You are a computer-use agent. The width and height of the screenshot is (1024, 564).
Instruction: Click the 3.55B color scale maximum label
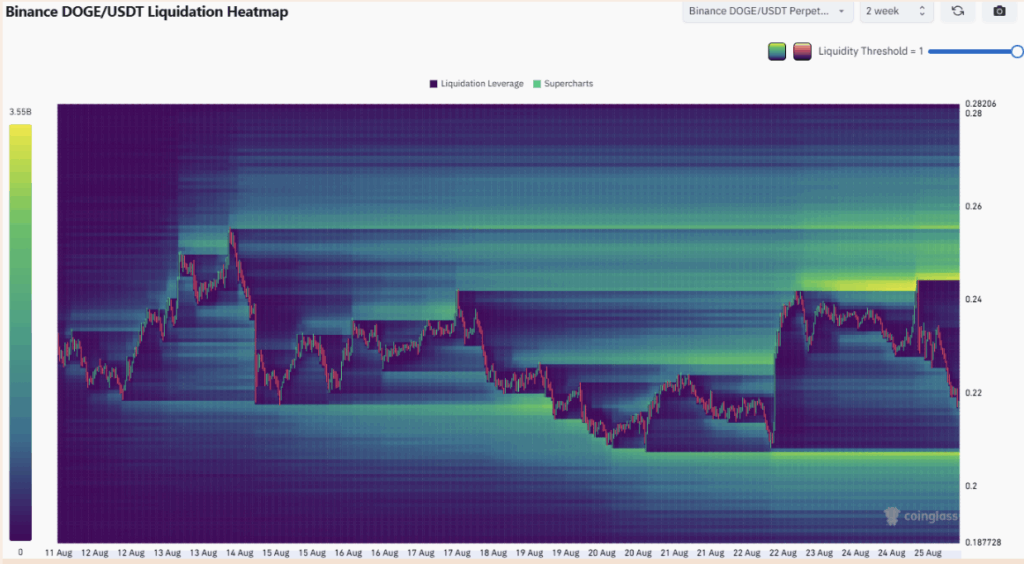pos(20,112)
